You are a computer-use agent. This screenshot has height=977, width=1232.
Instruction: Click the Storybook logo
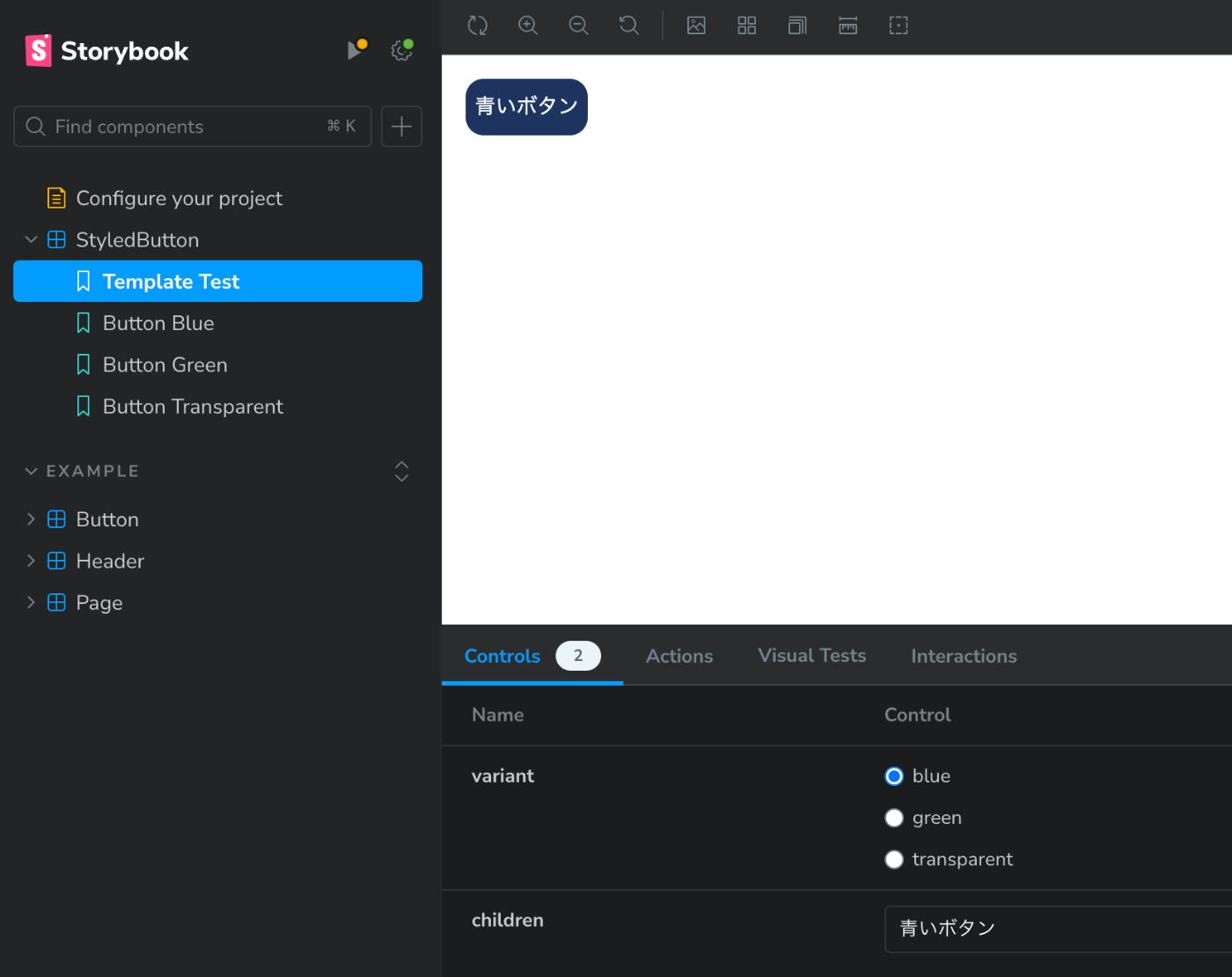pyautogui.click(x=106, y=51)
